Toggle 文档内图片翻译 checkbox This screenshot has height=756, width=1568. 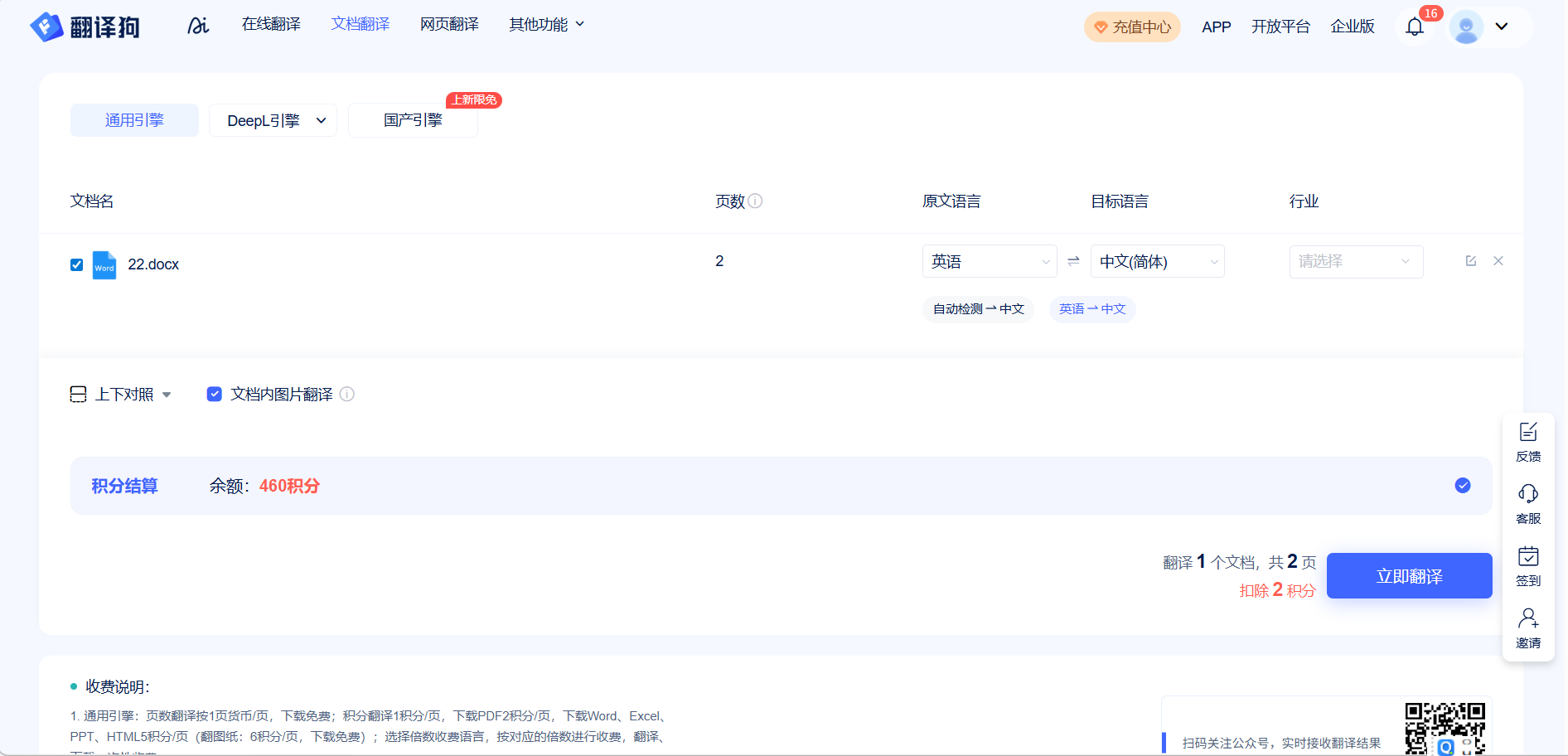pos(215,395)
